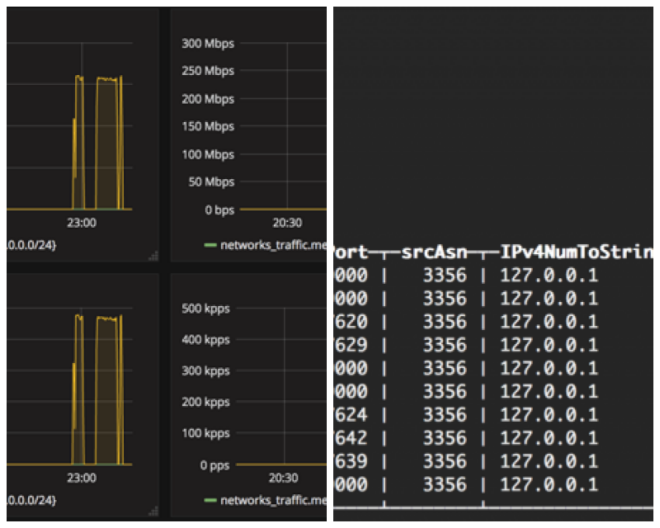Viewport: 660px width, 528px height.
Task: Click the port cell ending in 7620
Action: pos(351,322)
